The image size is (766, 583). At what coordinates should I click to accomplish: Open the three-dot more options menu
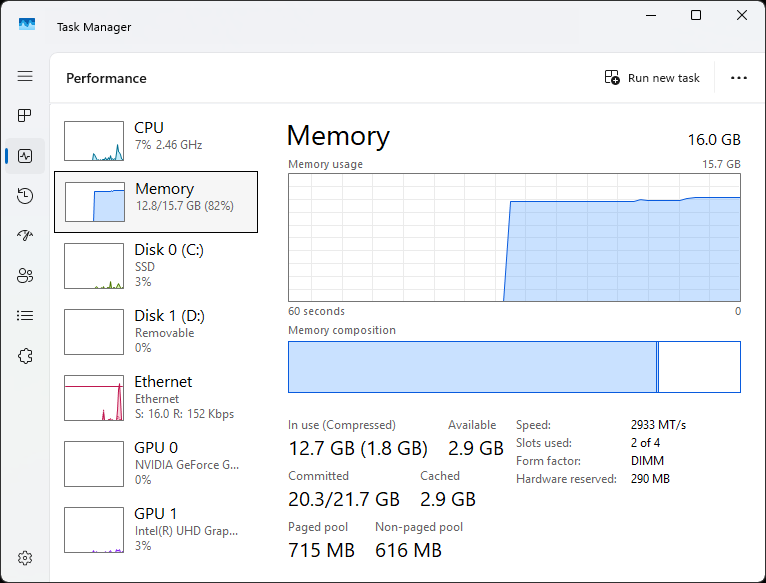click(739, 78)
